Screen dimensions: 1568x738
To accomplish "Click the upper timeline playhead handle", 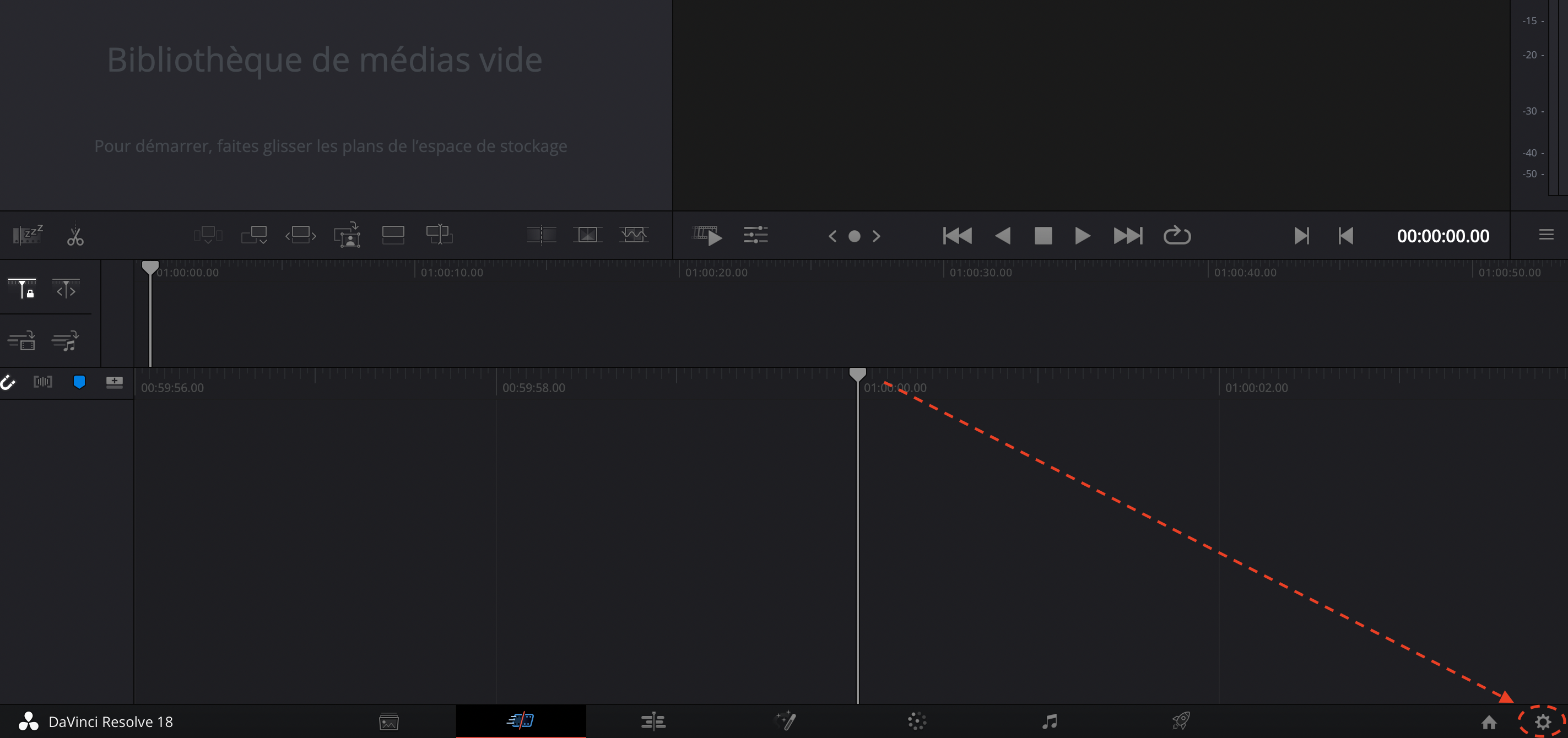I will coord(150,267).
